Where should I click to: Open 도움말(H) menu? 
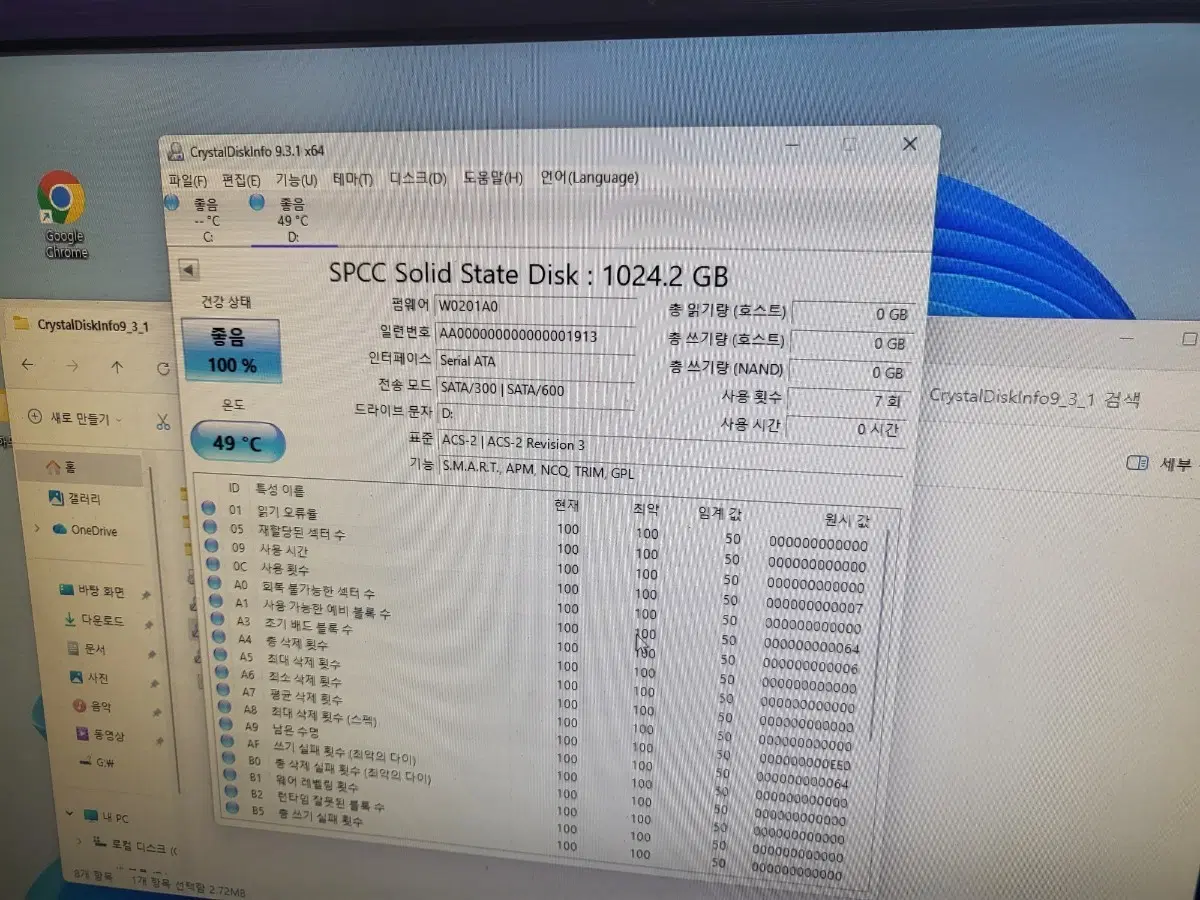coord(492,178)
